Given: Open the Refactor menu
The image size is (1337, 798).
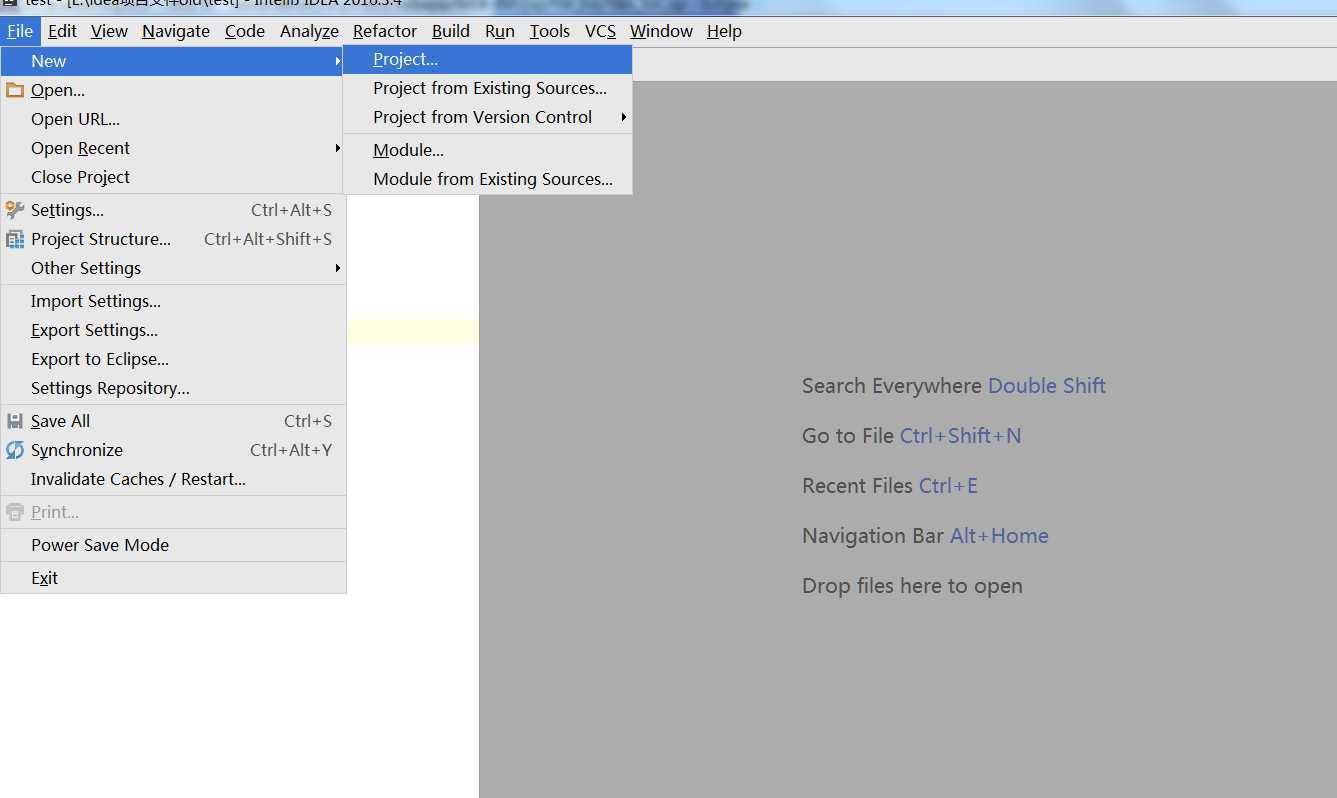Looking at the screenshot, I should pyautogui.click(x=385, y=31).
